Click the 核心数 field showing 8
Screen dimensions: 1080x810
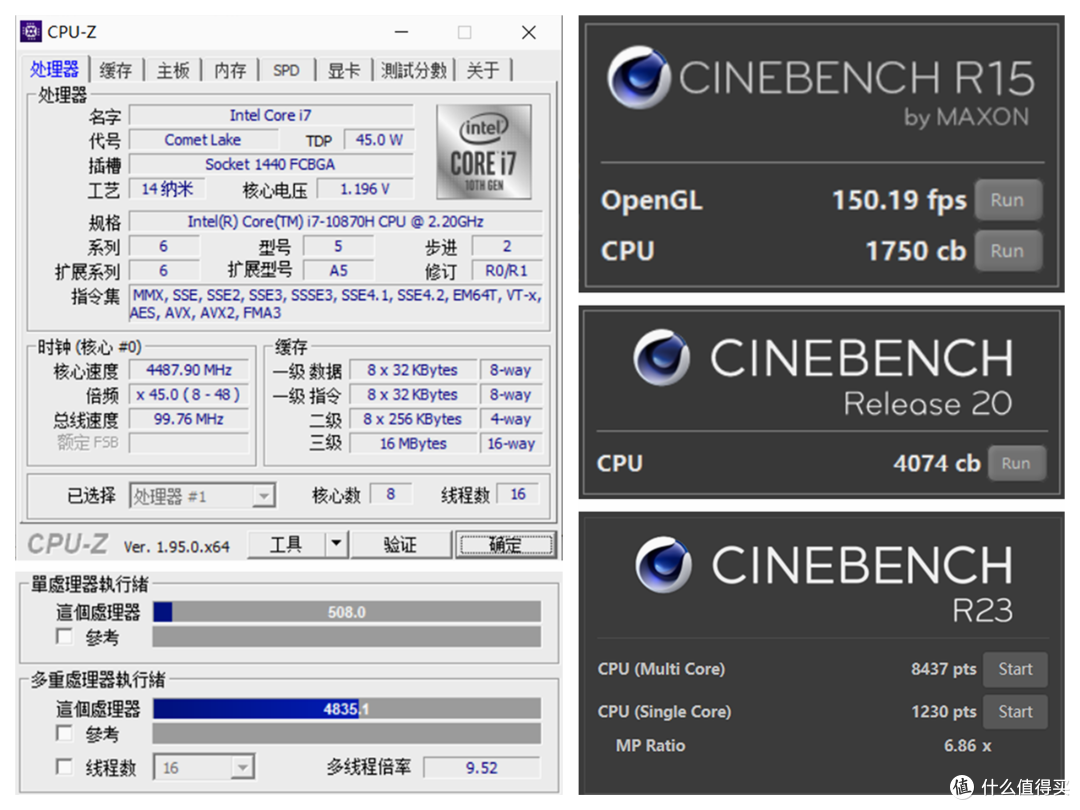(x=390, y=493)
